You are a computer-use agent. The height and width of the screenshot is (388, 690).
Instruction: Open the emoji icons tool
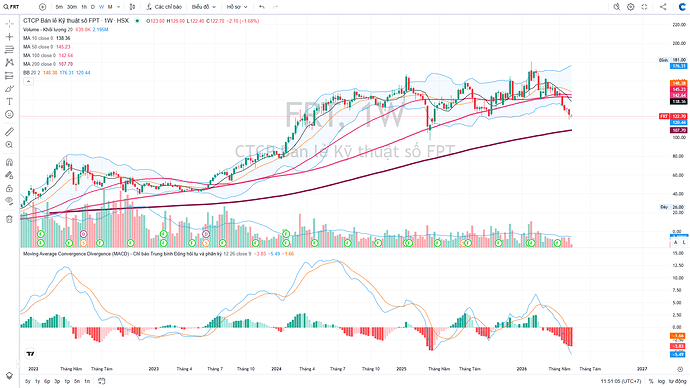(9, 114)
